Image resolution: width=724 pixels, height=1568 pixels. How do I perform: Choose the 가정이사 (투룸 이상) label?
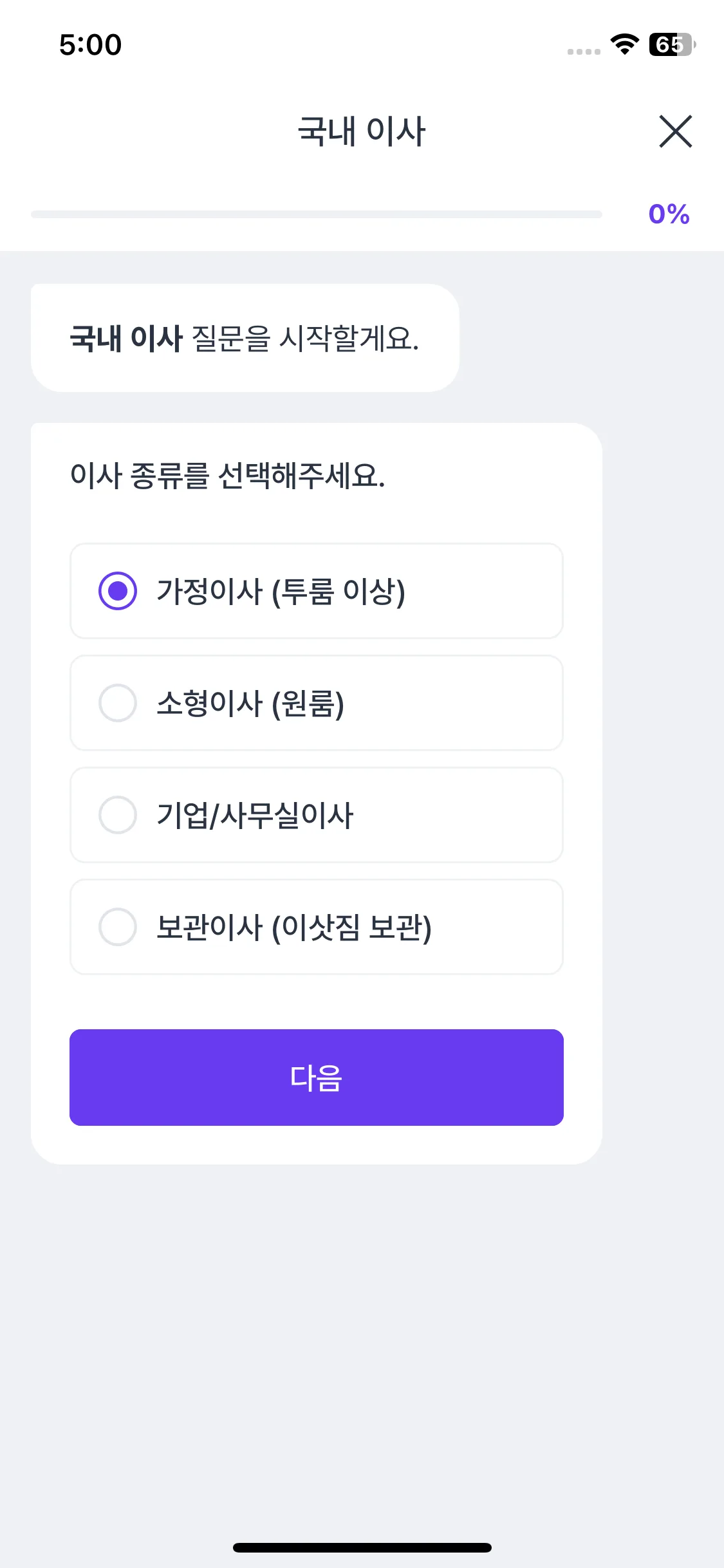click(x=281, y=592)
